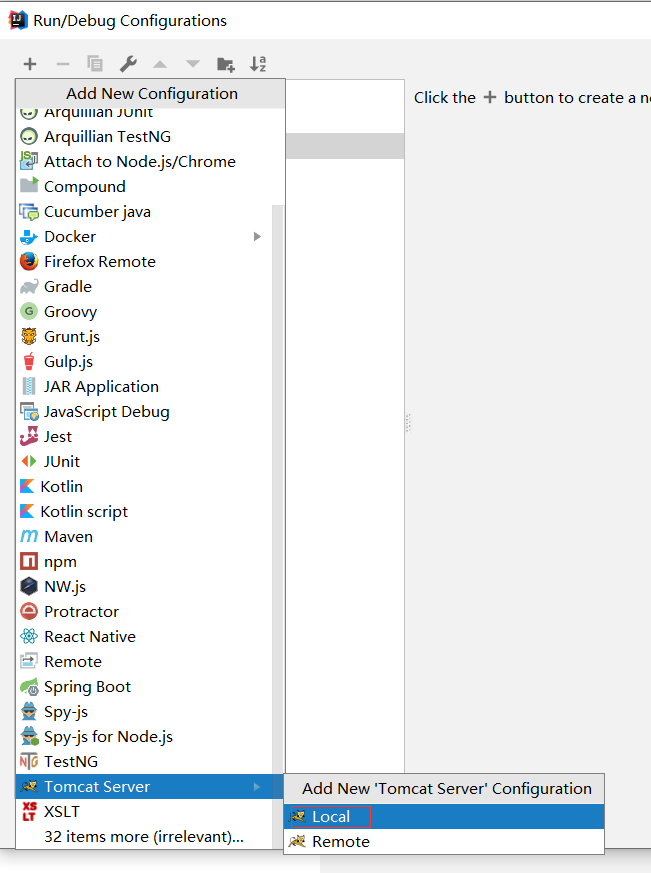Select the Tomcat Server menu entry
The width and height of the screenshot is (651, 873).
pyautogui.click(x=150, y=787)
